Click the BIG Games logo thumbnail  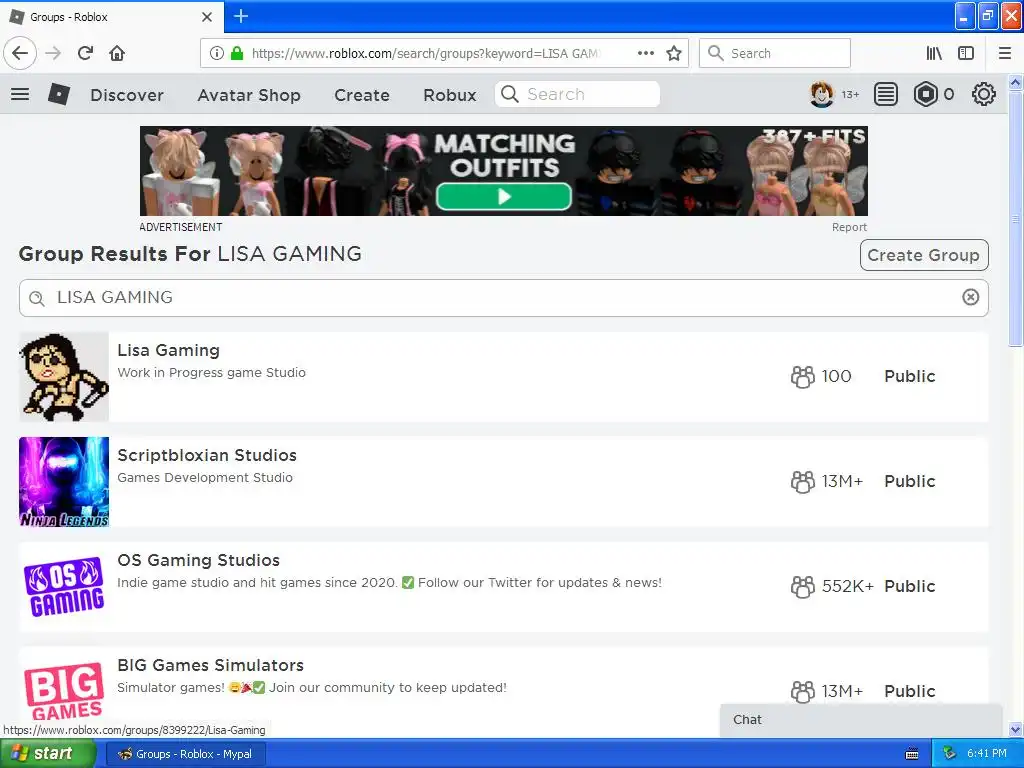pyautogui.click(x=64, y=691)
